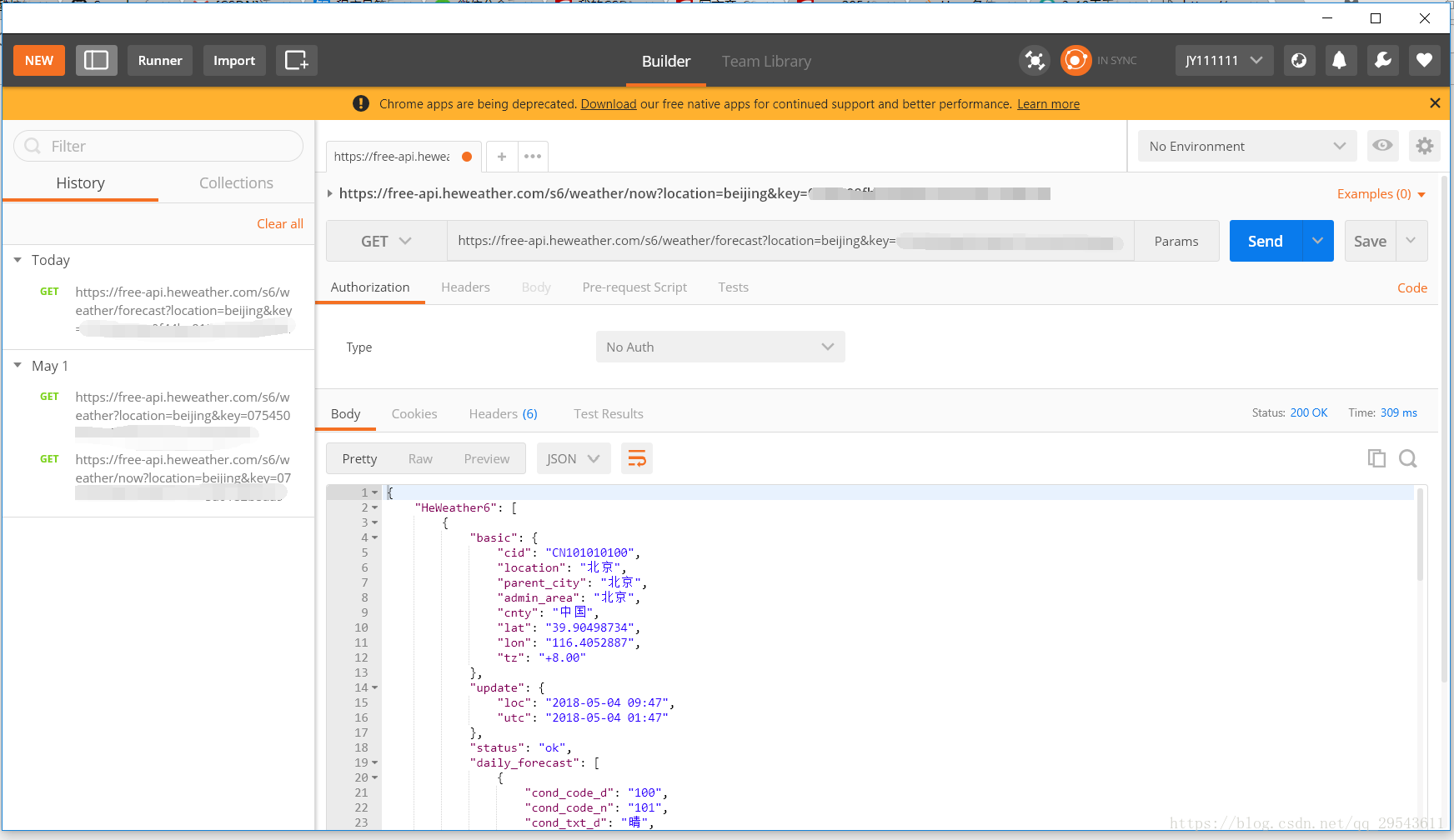Switch to the Collections tab
This screenshot has width=1454, height=840.
pyautogui.click(x=236, y=182)
